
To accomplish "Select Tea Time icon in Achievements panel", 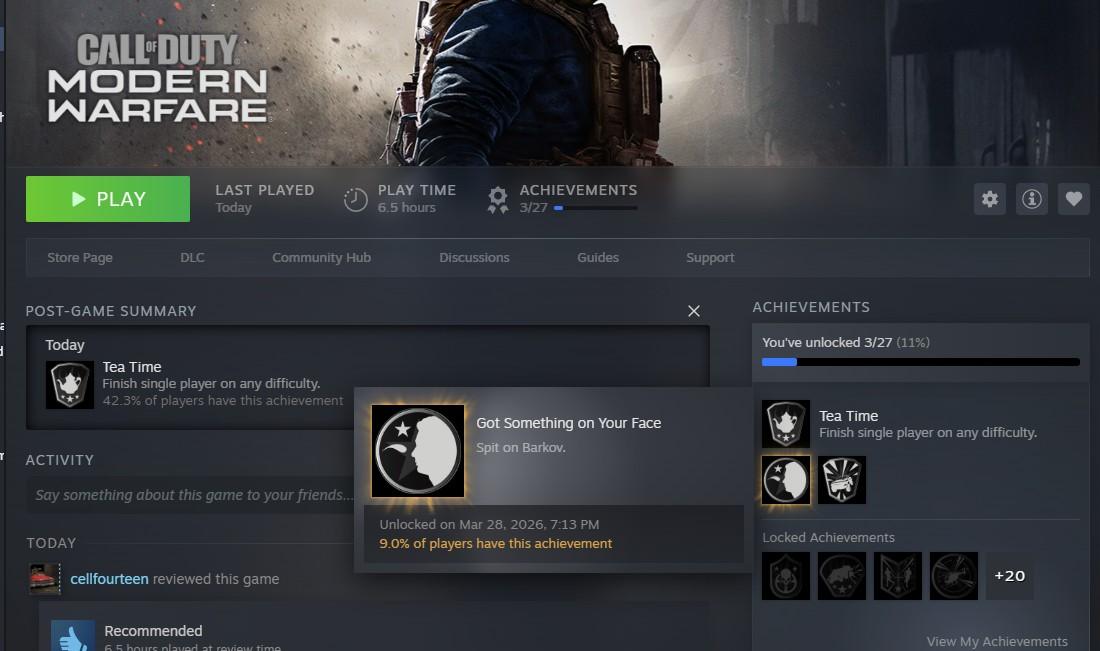I will [x=786, y=424].
